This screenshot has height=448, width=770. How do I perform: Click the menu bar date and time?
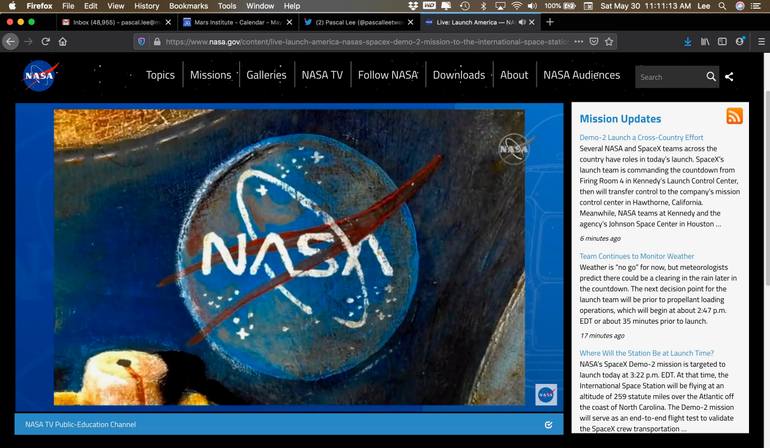[x=645, y=6]
